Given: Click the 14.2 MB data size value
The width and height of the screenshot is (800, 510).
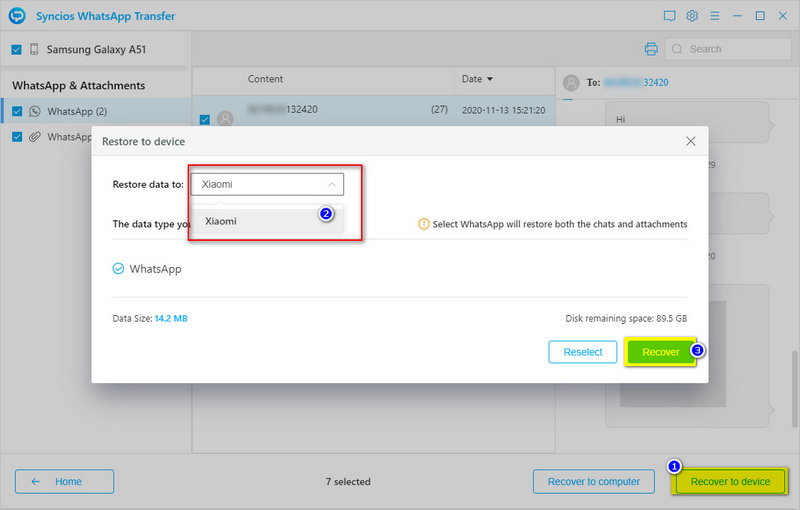Looking at the screenshot, I should (171, 318).
